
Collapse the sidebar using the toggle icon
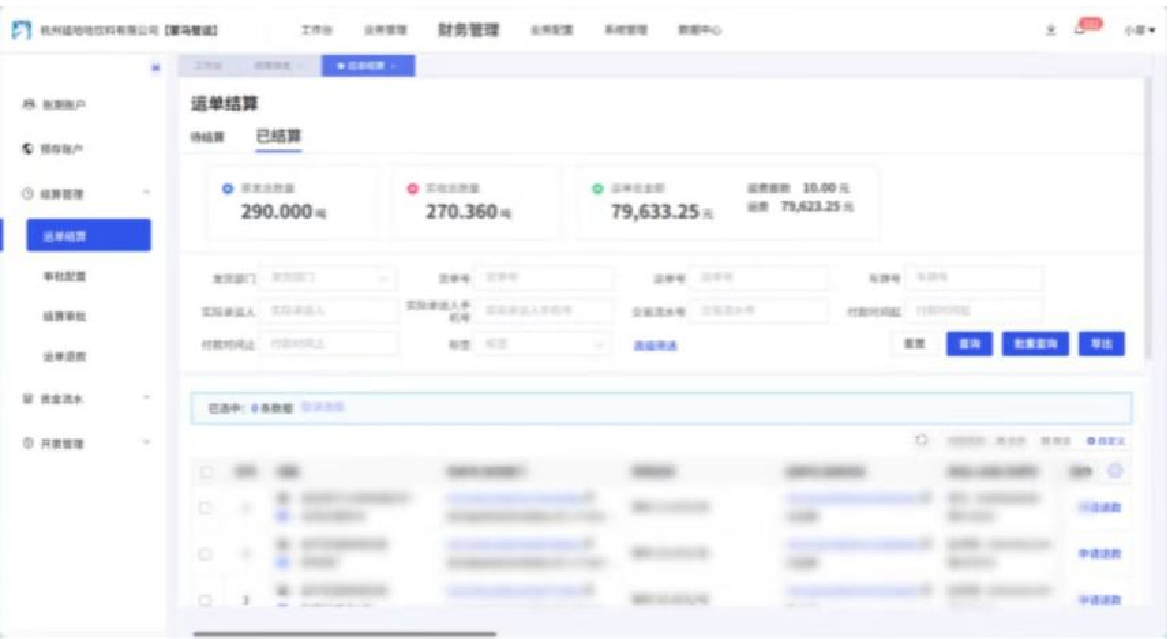click(x=155, y=67)
